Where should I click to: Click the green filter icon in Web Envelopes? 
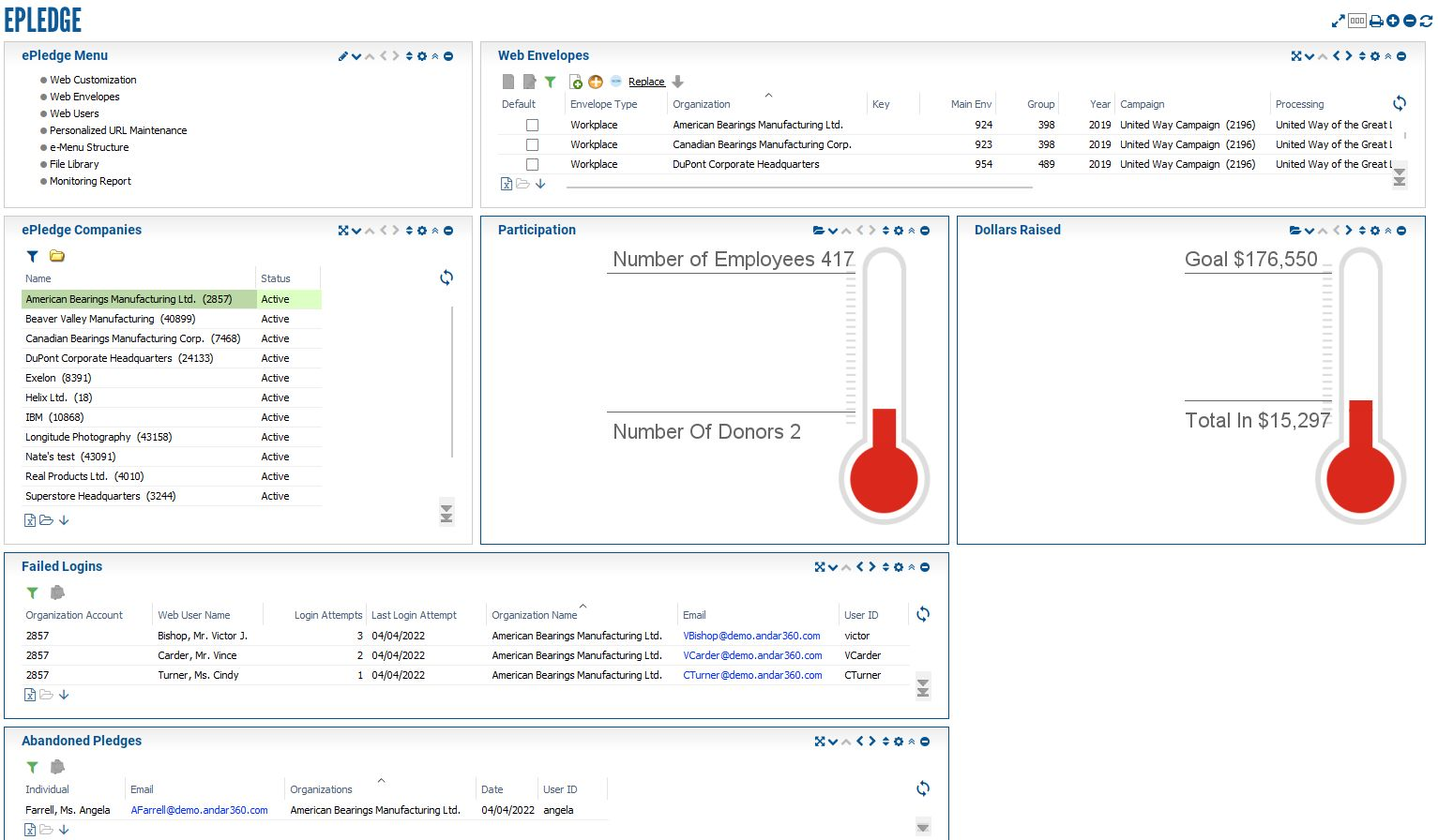[551, 82]
